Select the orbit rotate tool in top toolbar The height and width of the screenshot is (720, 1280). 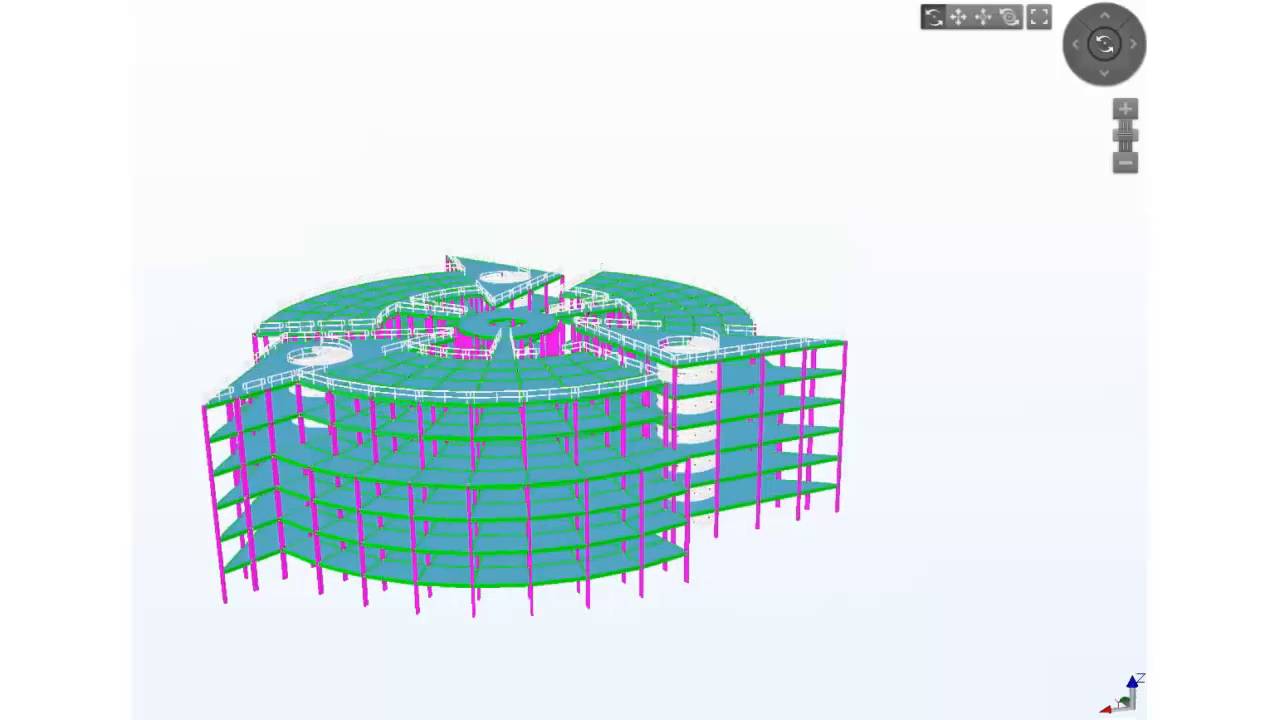tap(933, 17)
